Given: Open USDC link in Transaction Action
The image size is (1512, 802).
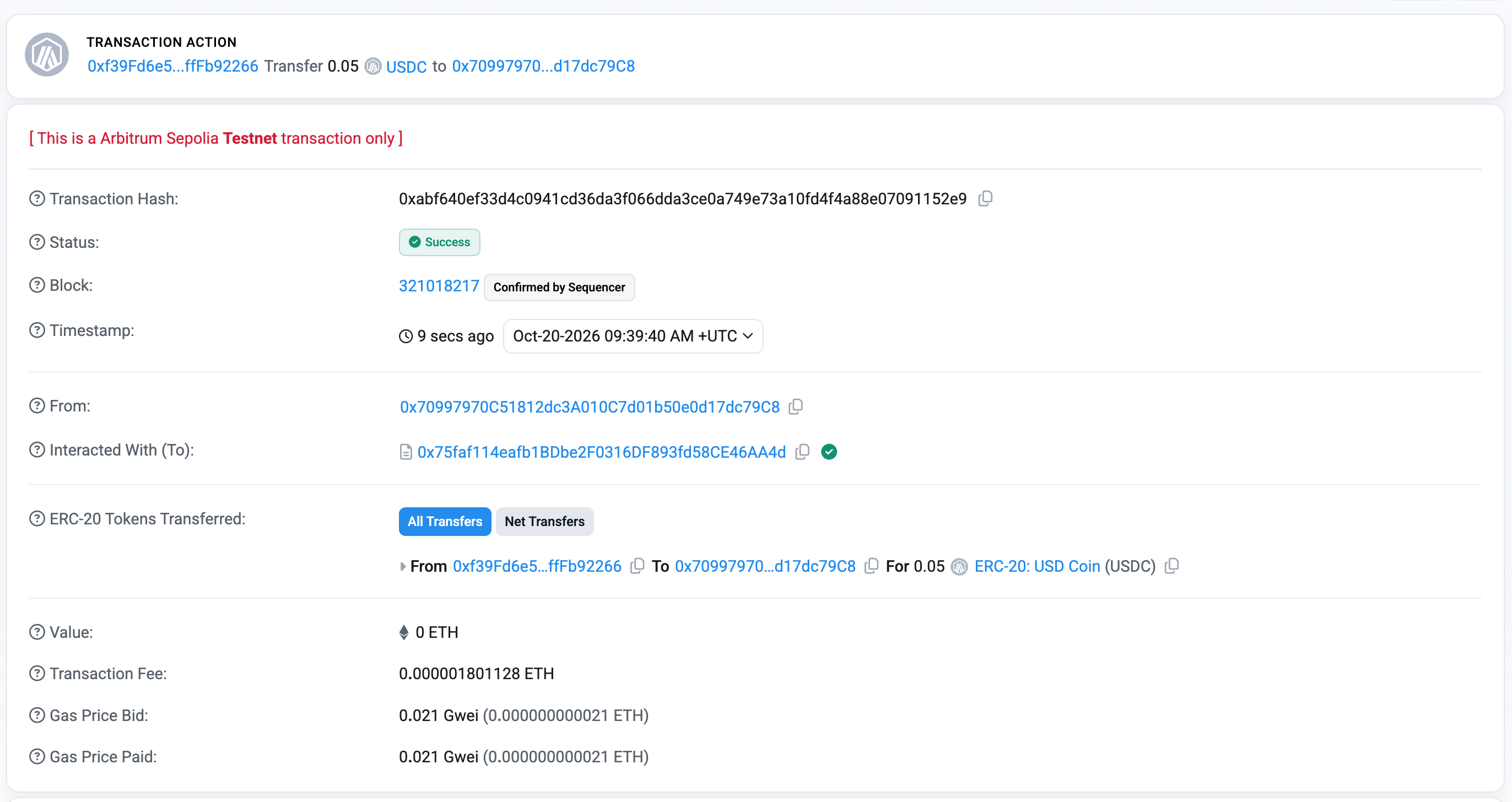Looking at the screenshot, I should (406, 67).
